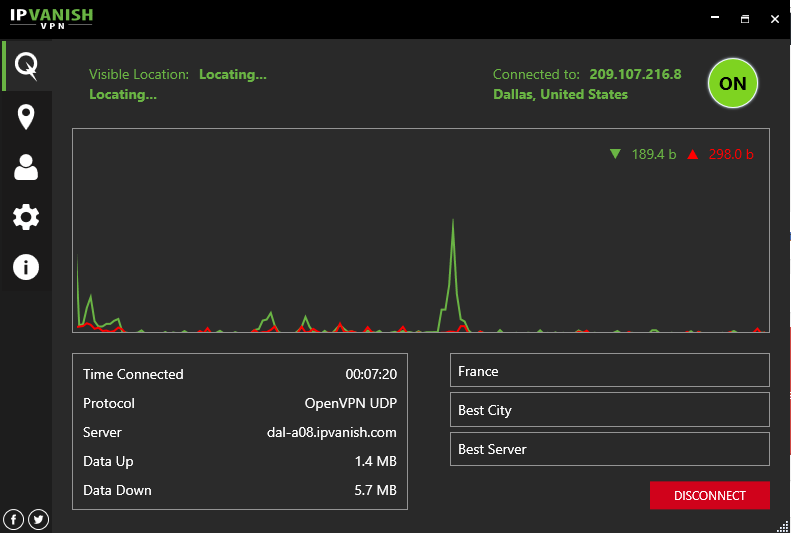The image size is (791, 533).
Task: Click the window resize grip corner
Action: (x=783, y=525)
